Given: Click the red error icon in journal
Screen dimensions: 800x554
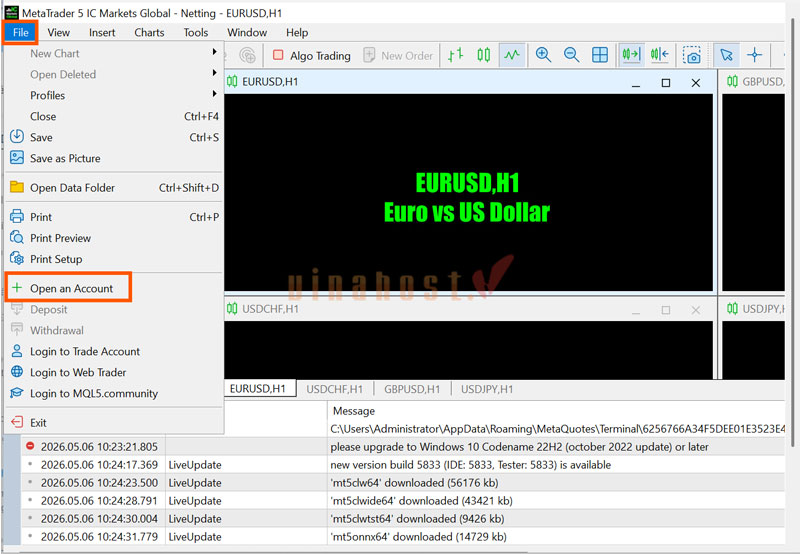Looking at the screenshot, I should click(x=30, y=446).
